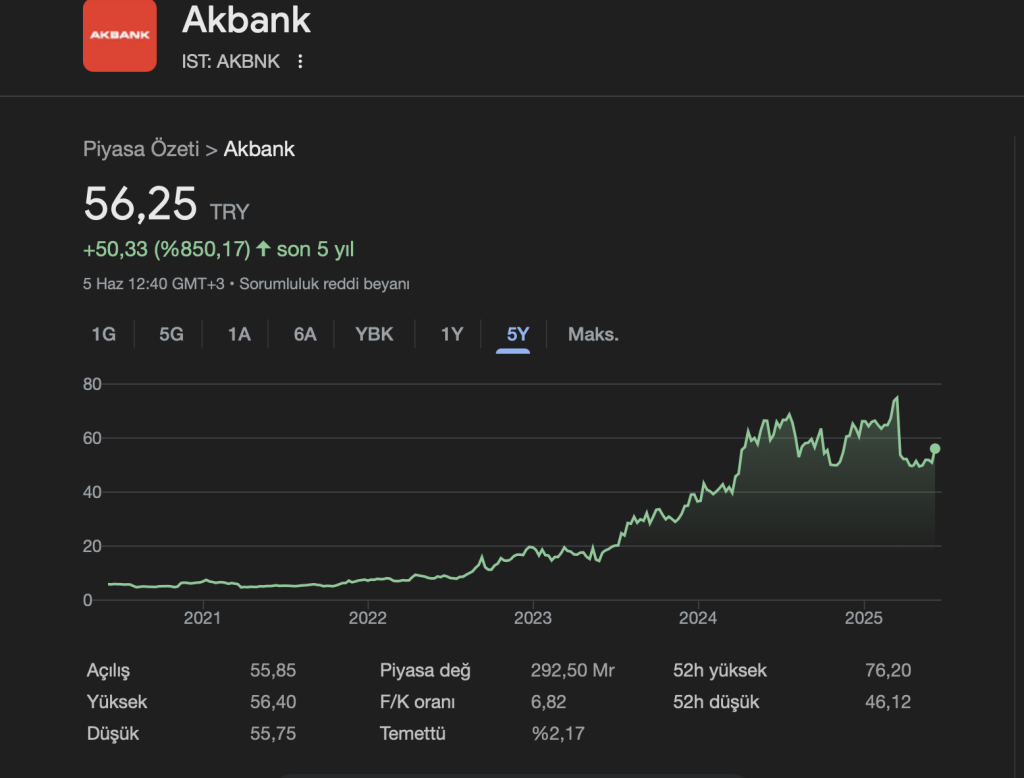Click the 56,25 current price value
1024x778 pixels.
[140, 204]
